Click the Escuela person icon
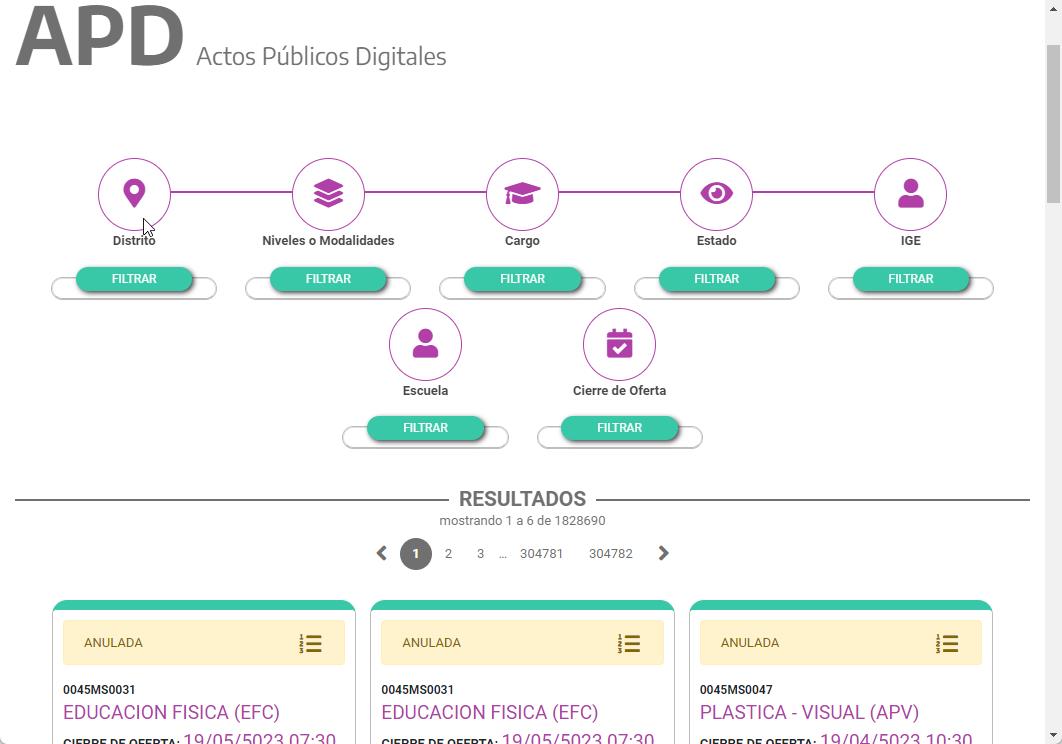Image resolution: width=1062 pixels, height=744 pixels. point(425,344)
